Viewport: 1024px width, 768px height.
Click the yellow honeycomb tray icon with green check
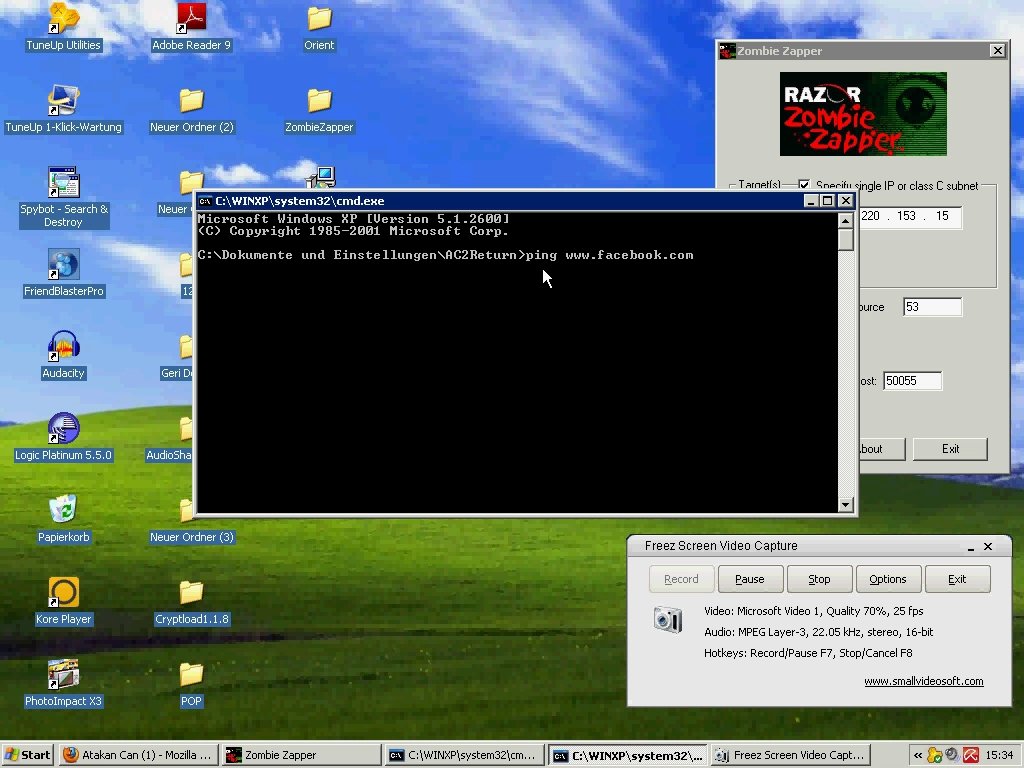(x=935, y=755)
